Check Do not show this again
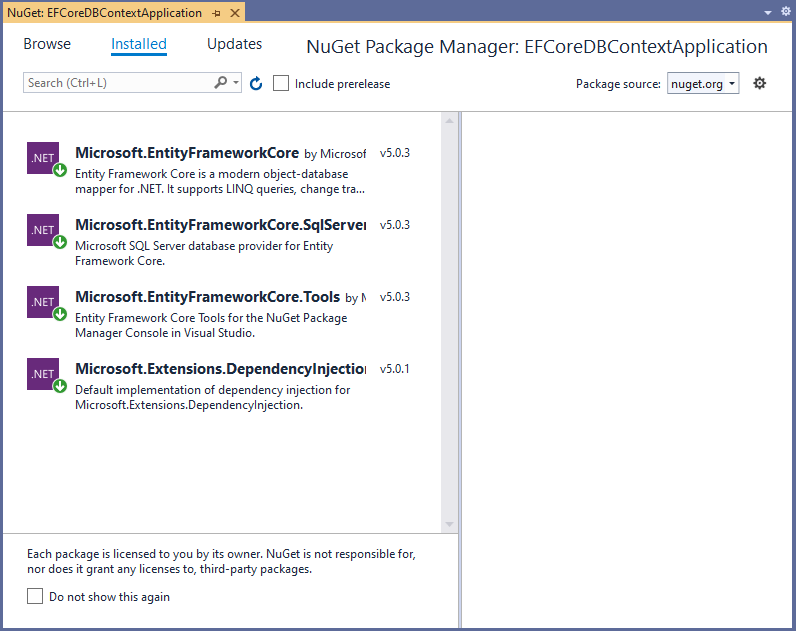Image resolution: width=796 pixels, height=631 pixels. 35,596
